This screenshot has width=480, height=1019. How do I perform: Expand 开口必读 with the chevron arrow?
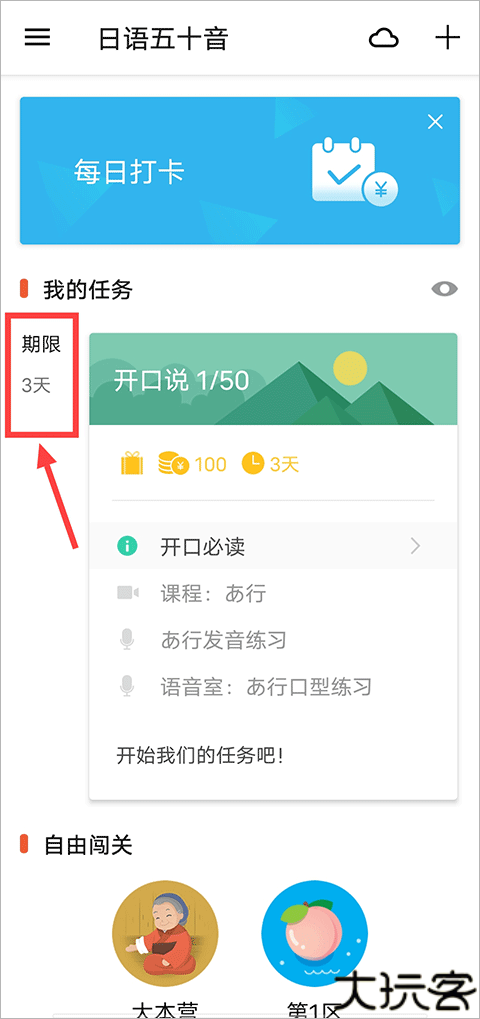(x=416, y=547)
